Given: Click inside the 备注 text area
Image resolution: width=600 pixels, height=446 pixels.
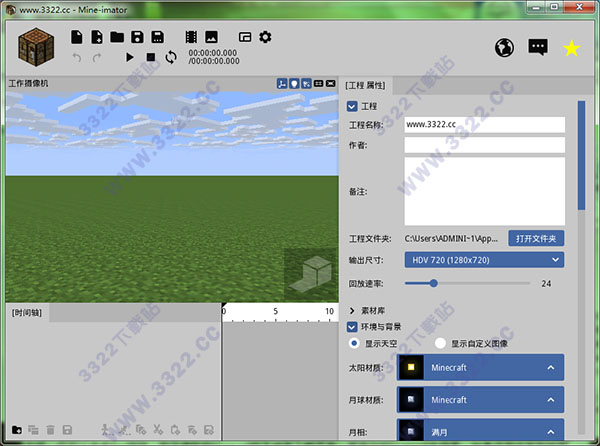Looking at the screenshot, I should (484, 191).
